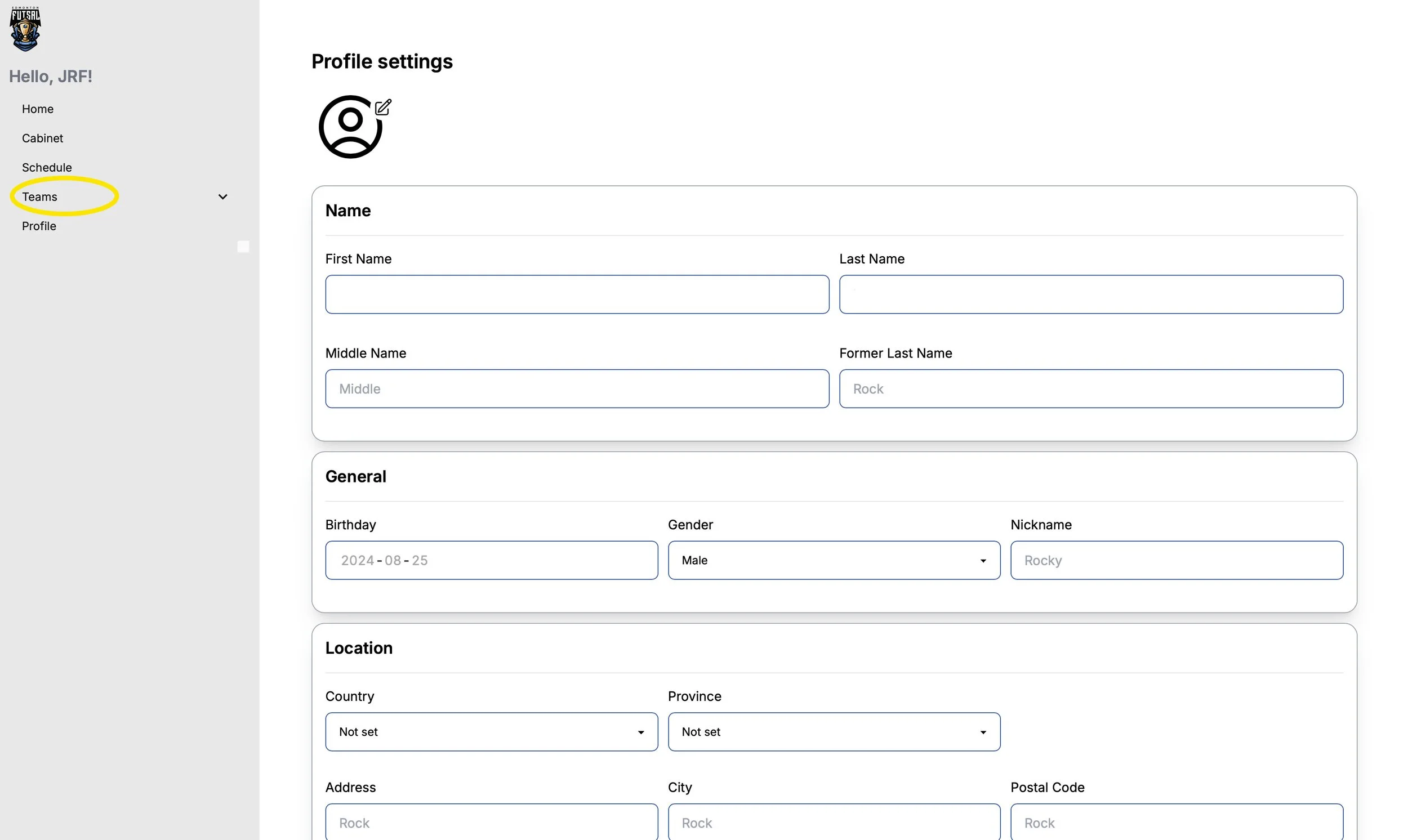Open the Country dropdown
The image size is (1408, 840).
pyautogui.click(x=491, y=732)
